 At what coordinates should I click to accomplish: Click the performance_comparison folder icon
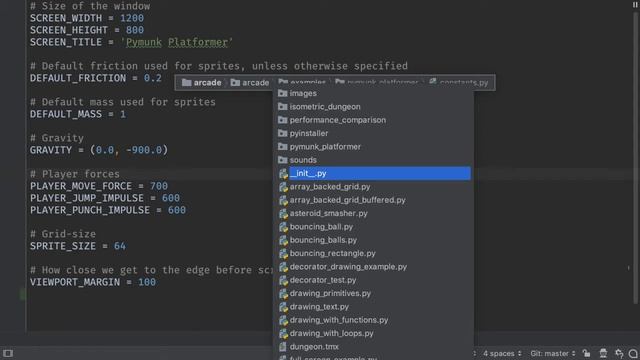pyautogui.click(x=282, y=120)
